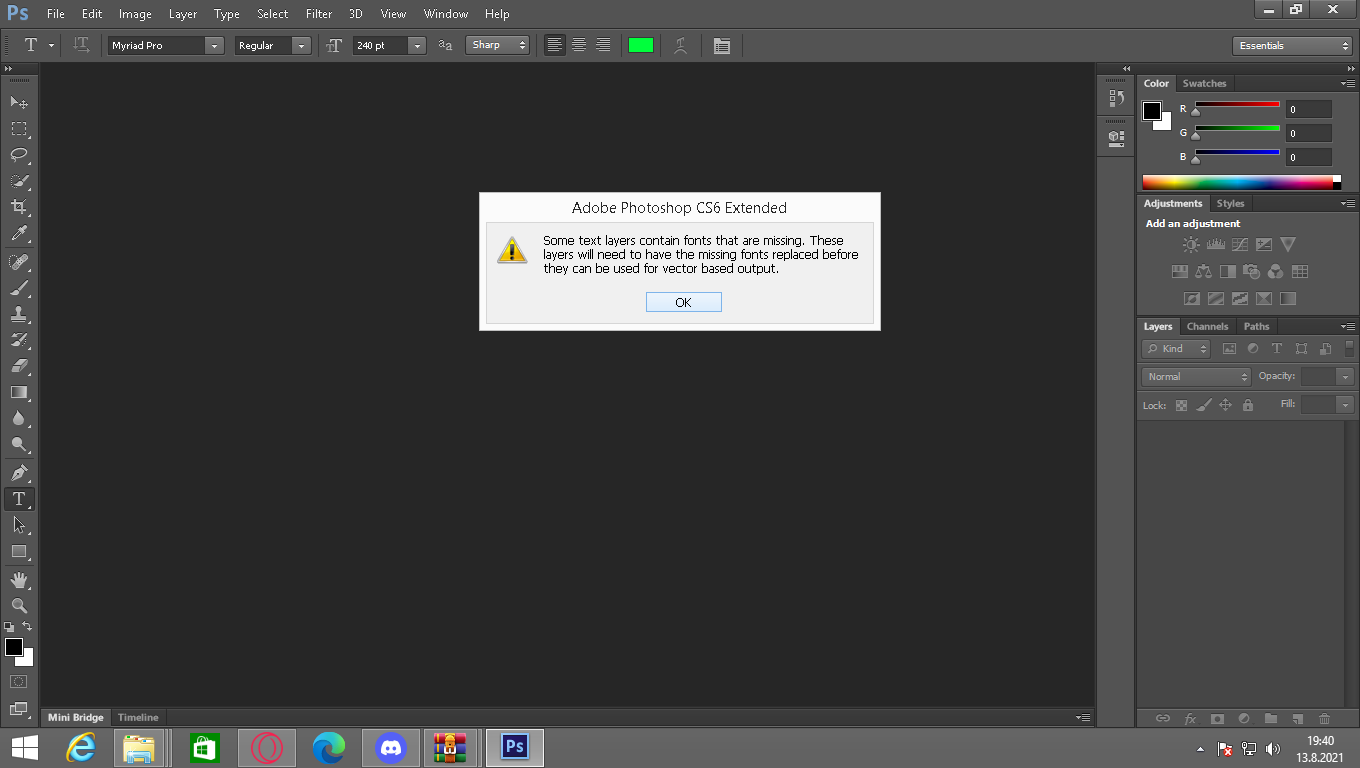Viewport: 1360px width, 768px height.
Task: Select the Spot Healing Brush tool
Action: pos(19,262)
